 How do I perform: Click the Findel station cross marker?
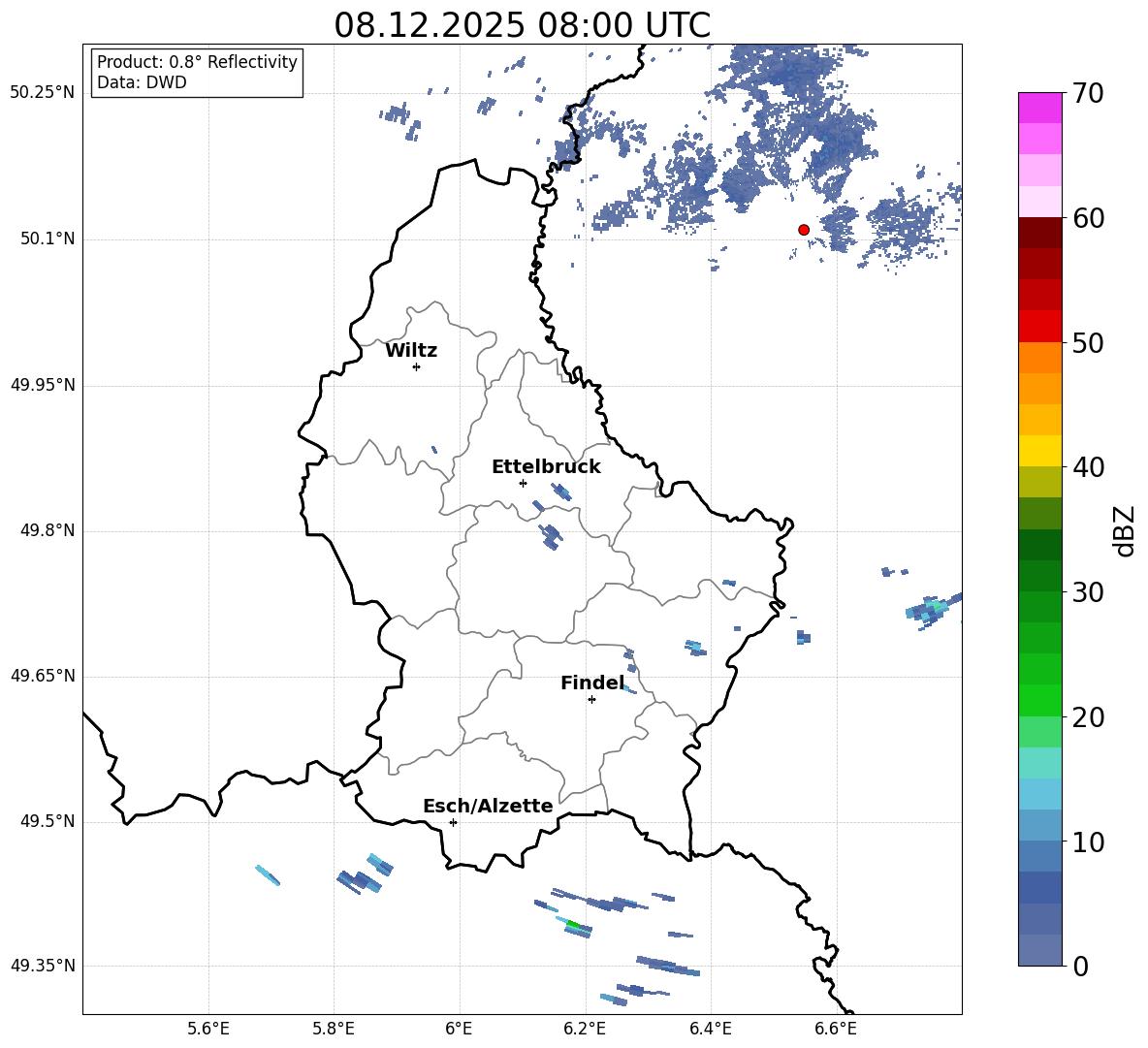coord(591,700)
